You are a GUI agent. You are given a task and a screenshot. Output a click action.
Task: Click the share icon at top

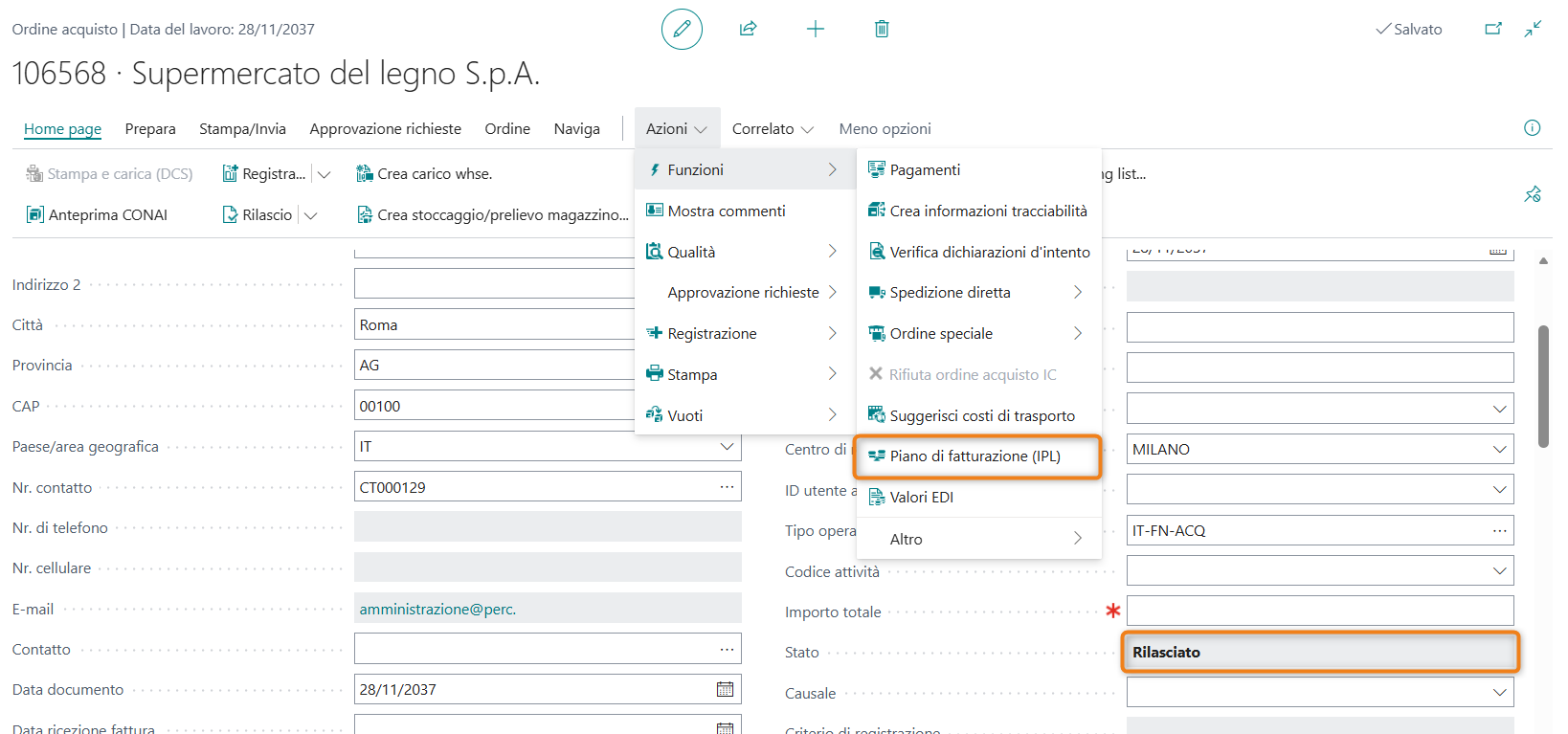pyautogui.click(x=749, y=30)
